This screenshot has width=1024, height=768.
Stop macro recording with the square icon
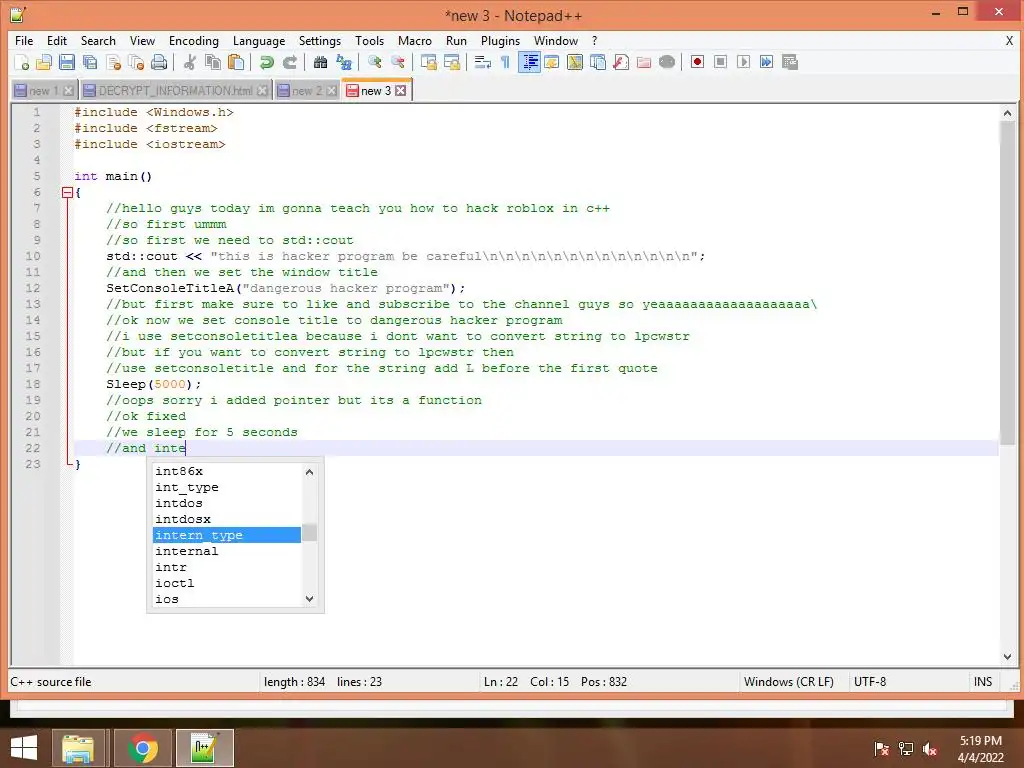click(720, 62)
